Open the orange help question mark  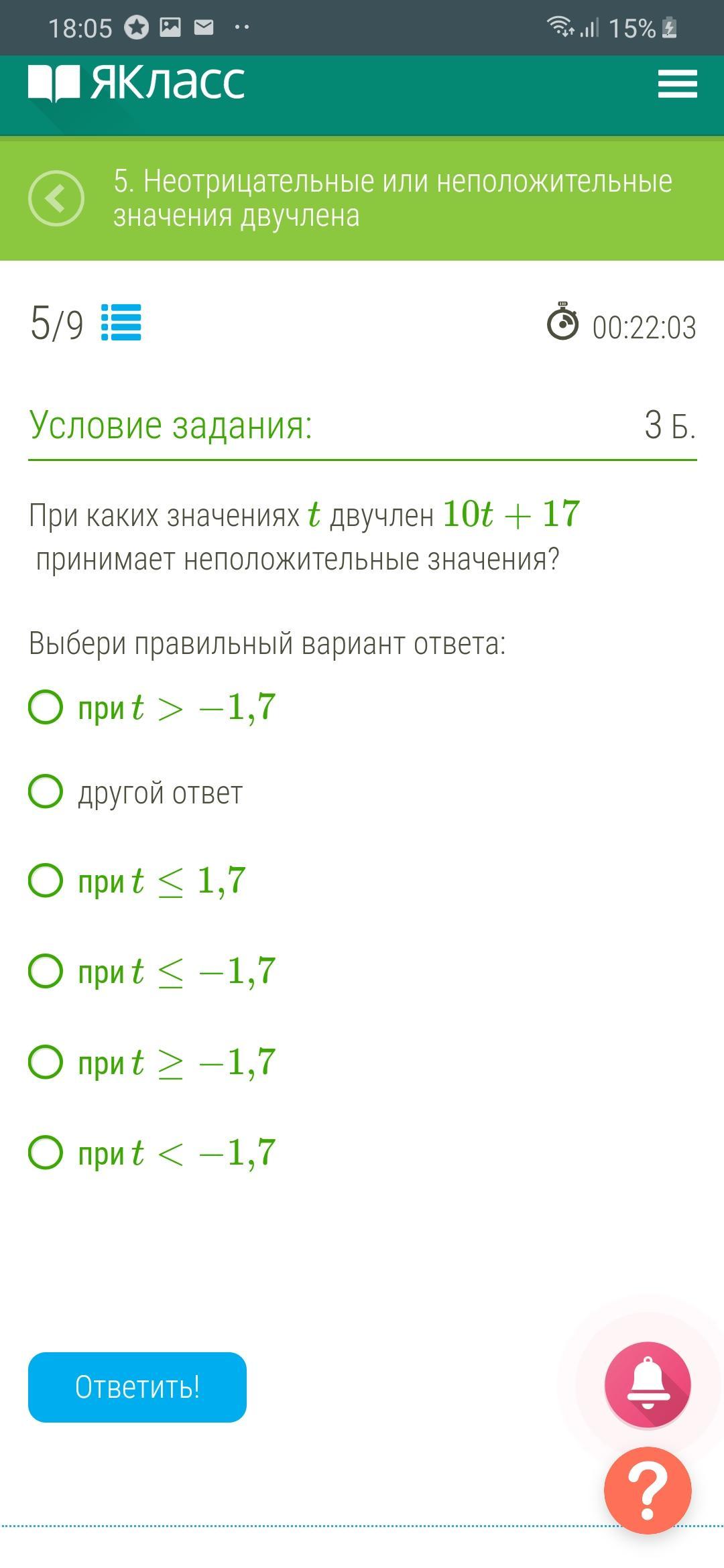647,1490
